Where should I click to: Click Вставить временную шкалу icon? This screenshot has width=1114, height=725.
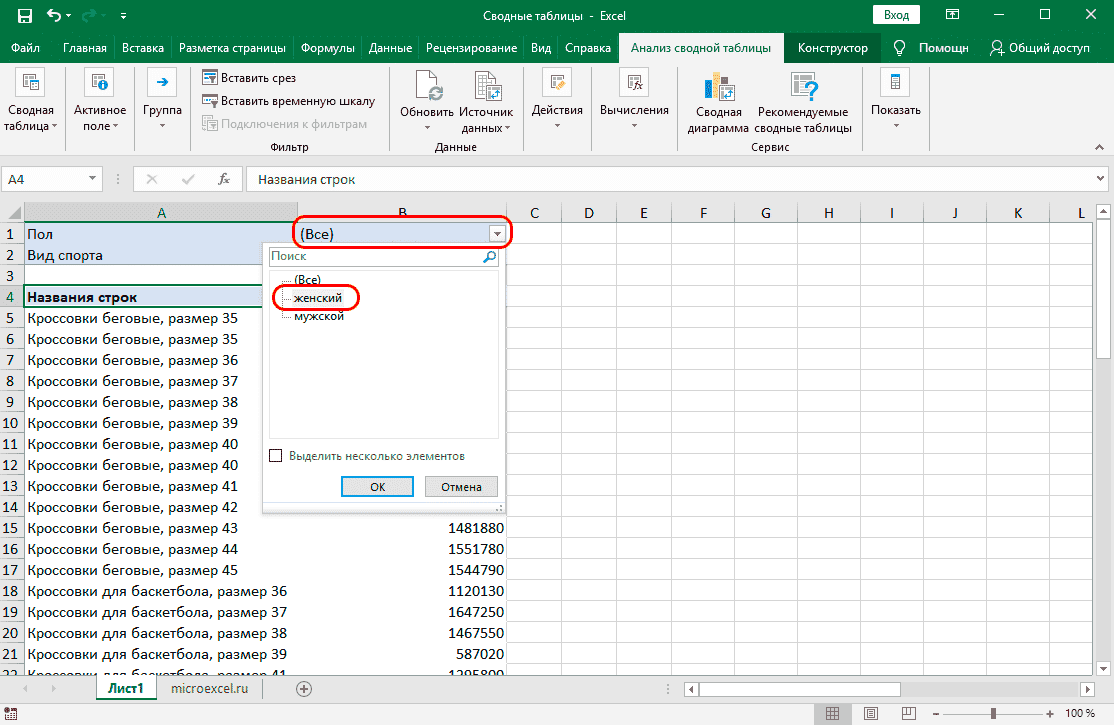click(210, 101)
